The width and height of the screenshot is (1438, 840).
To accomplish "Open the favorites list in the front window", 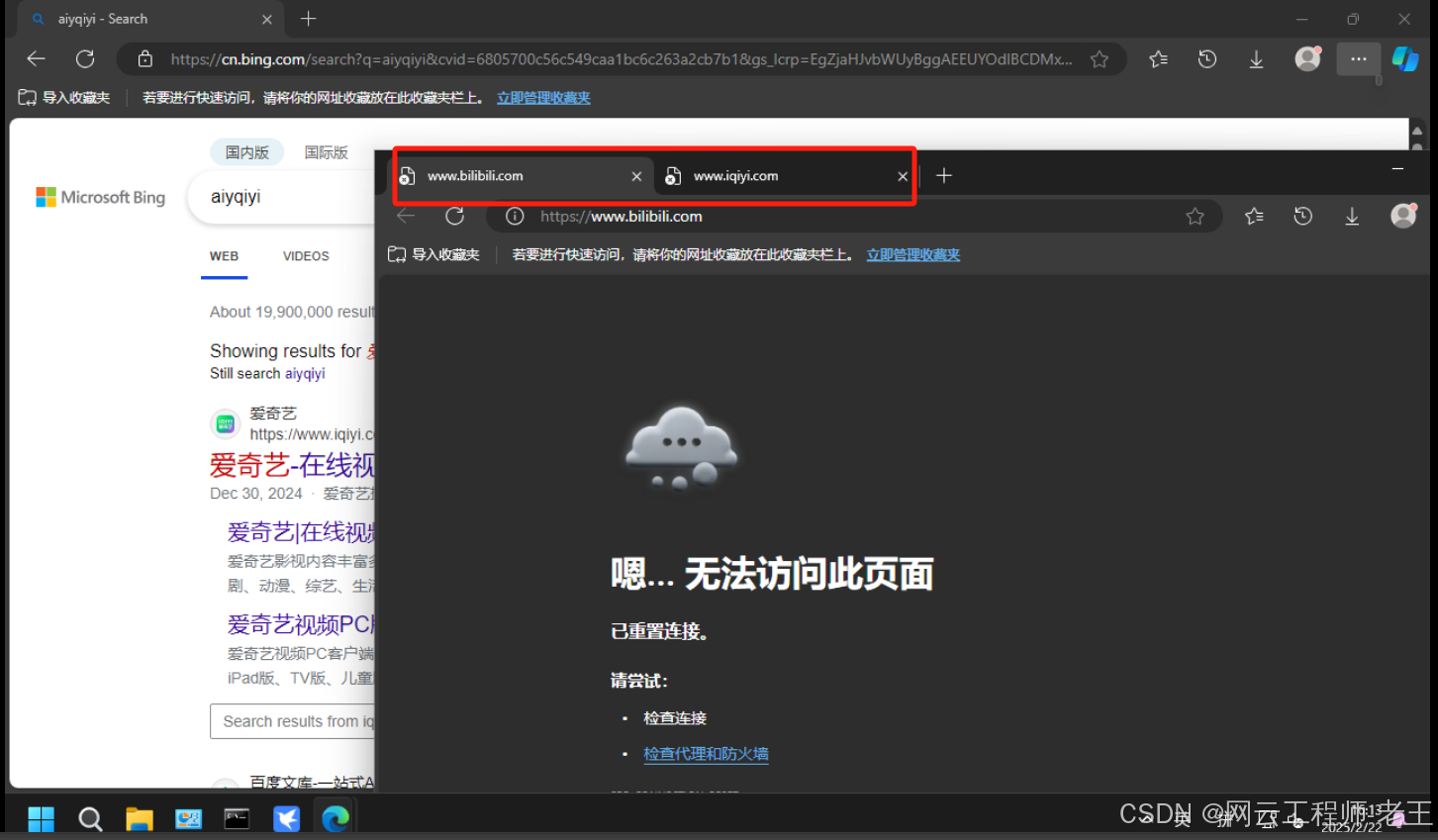I will [x=1254, y=216].
